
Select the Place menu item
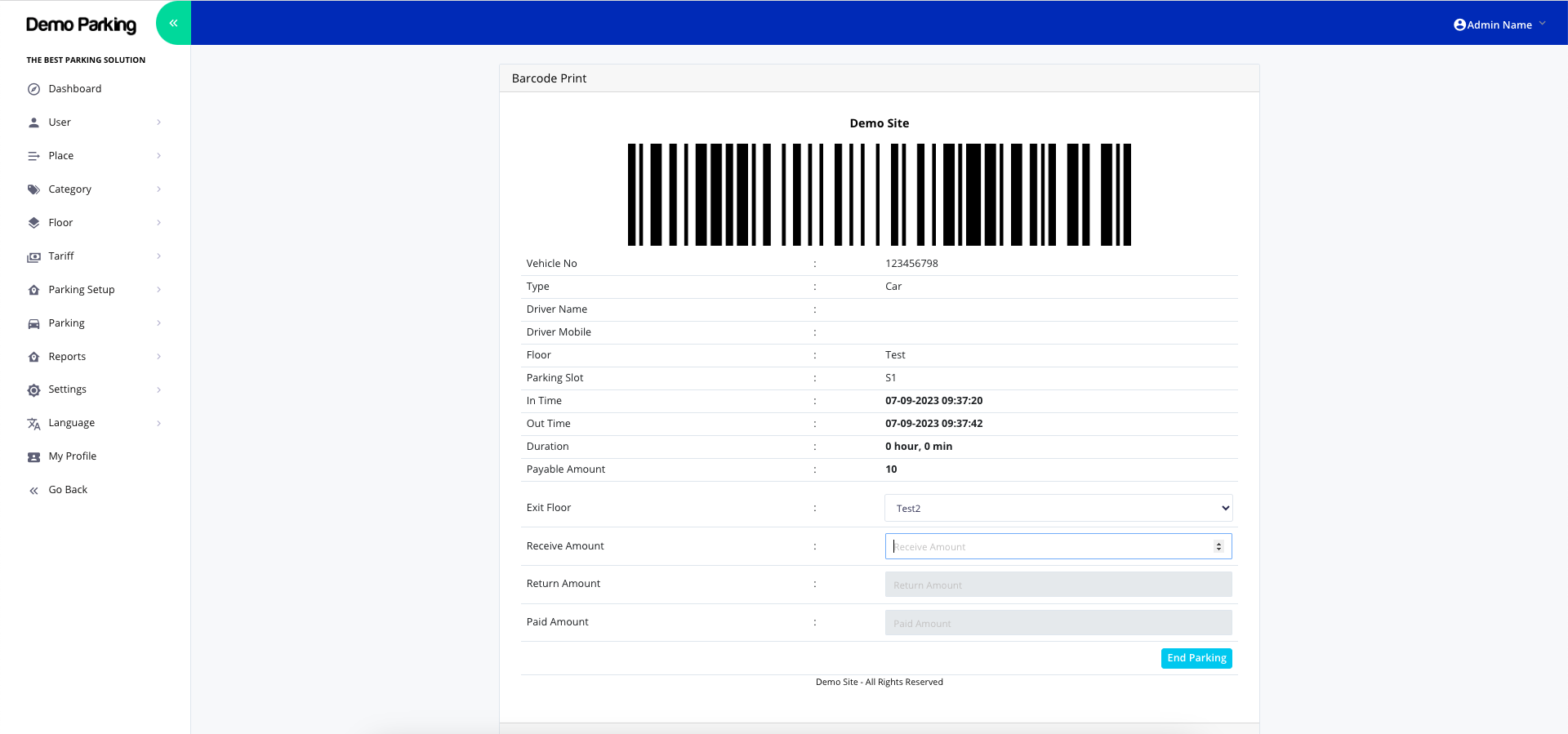click(x=61, y=156)
